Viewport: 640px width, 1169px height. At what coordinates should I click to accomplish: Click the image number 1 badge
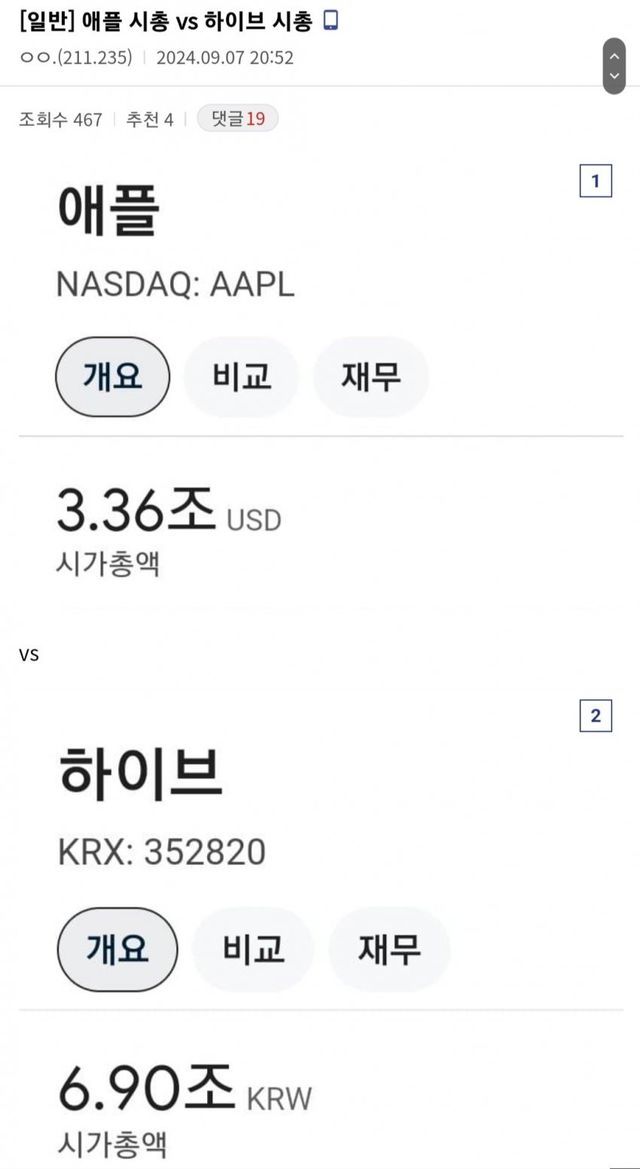pos(596,181)
